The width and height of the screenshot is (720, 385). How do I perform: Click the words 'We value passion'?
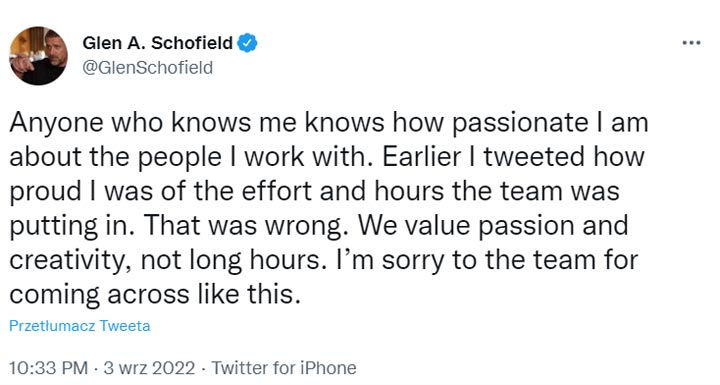[460, 226]
